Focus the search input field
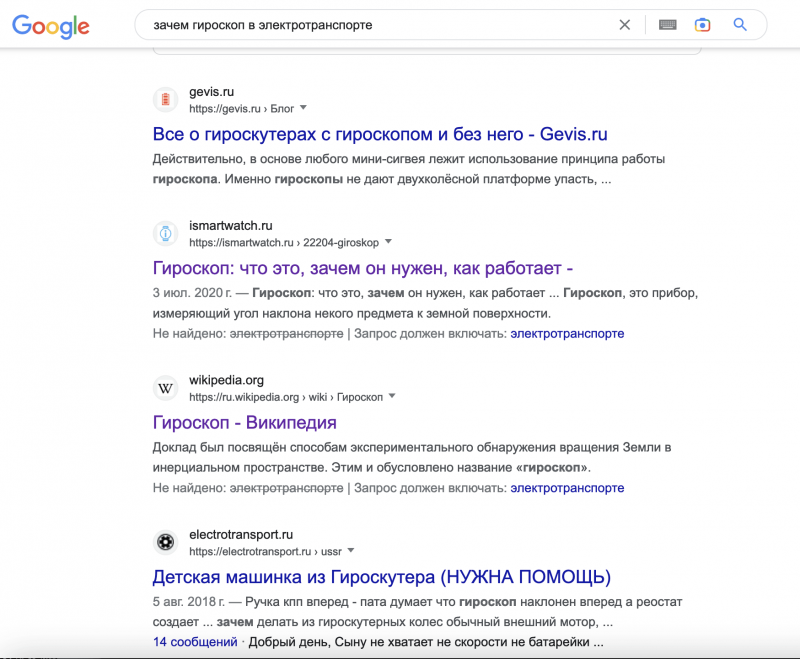The width and height of the screenshot is (800, 659). (378, 25)
